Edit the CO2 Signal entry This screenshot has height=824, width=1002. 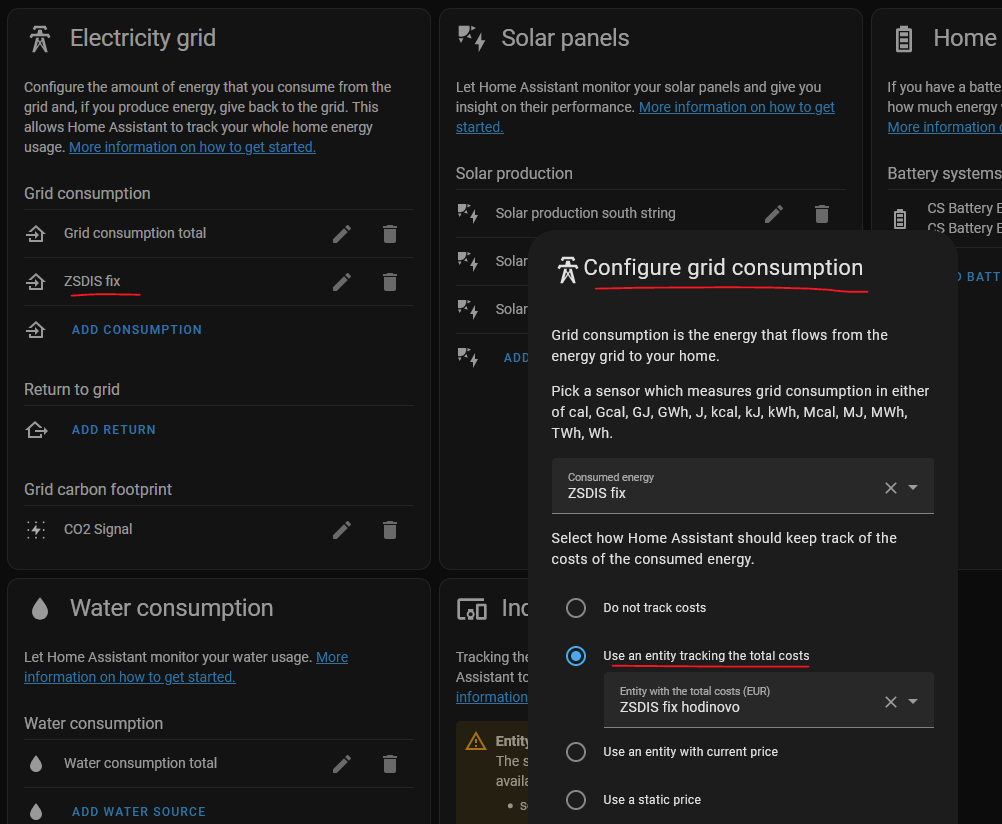click(x=342, y=530)
